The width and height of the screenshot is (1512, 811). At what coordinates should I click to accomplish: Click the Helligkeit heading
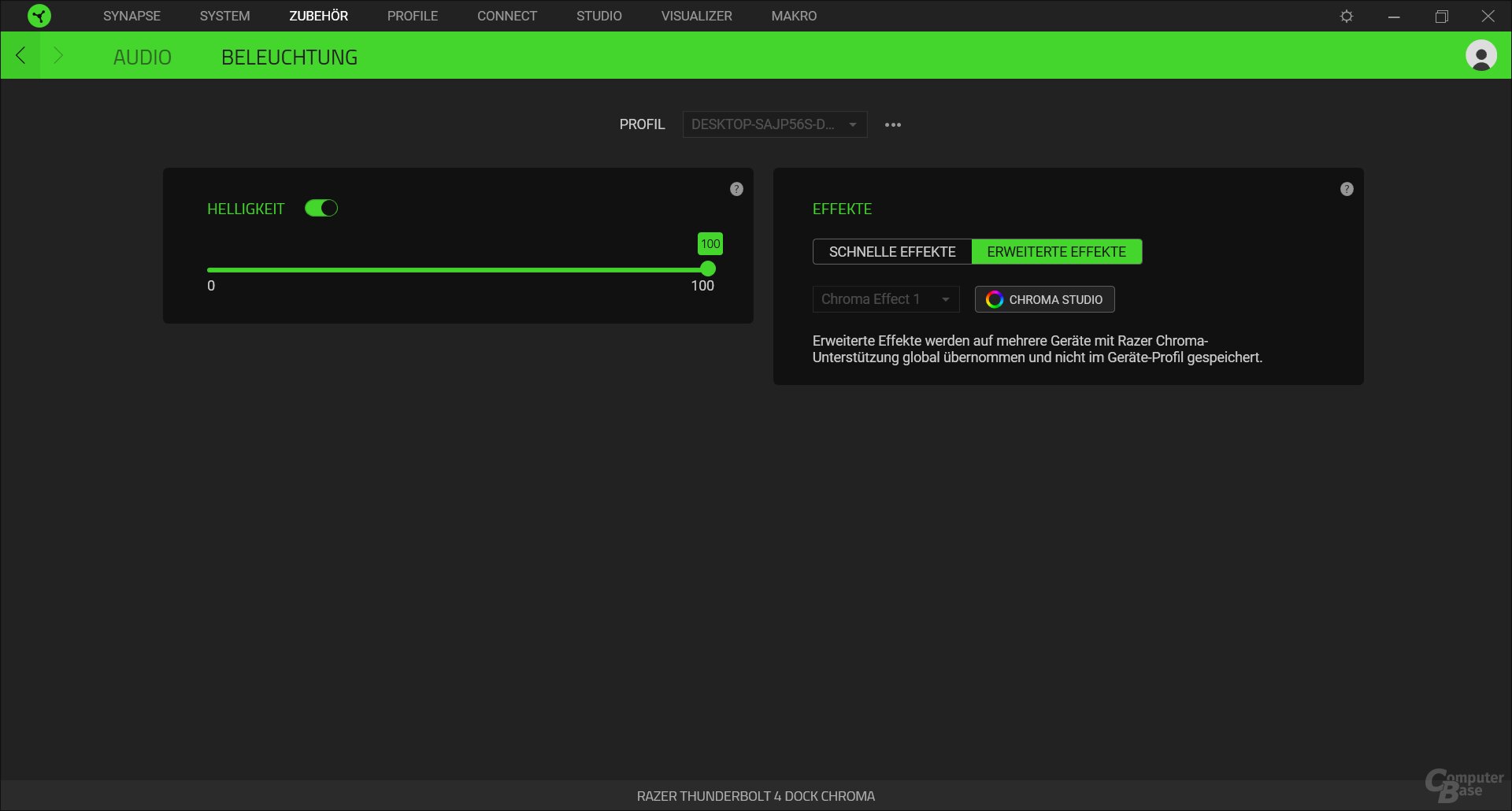[246, 209]
